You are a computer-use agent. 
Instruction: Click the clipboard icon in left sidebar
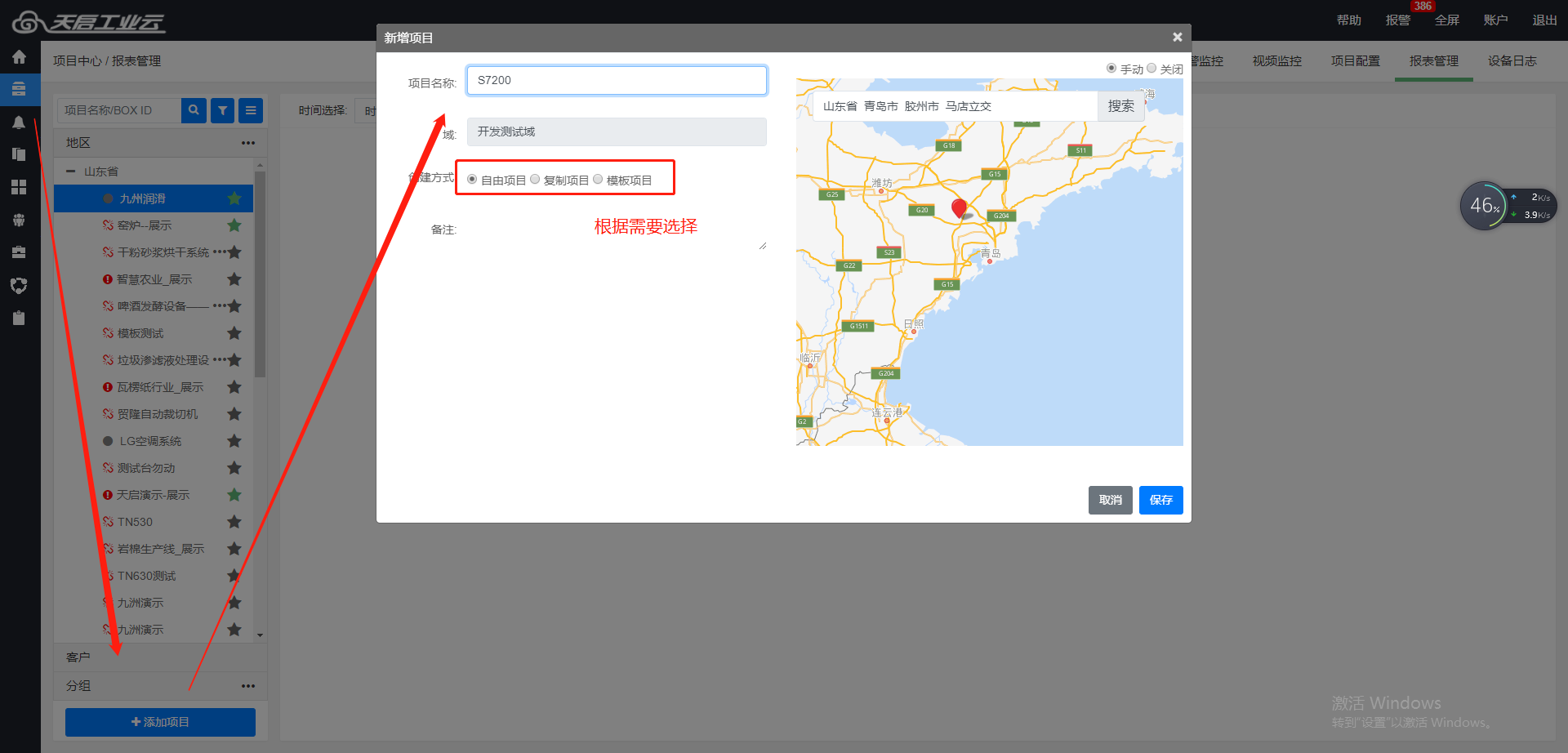click(x=19, y=318)
